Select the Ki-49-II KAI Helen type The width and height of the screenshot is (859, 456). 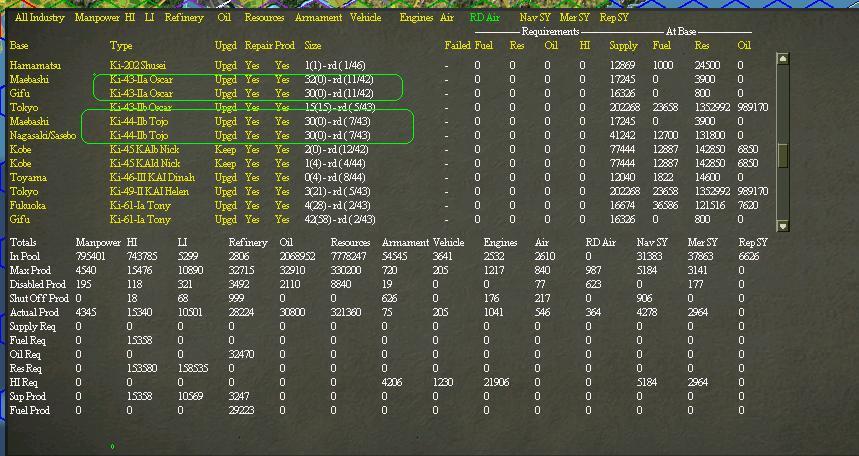(149, 191)
